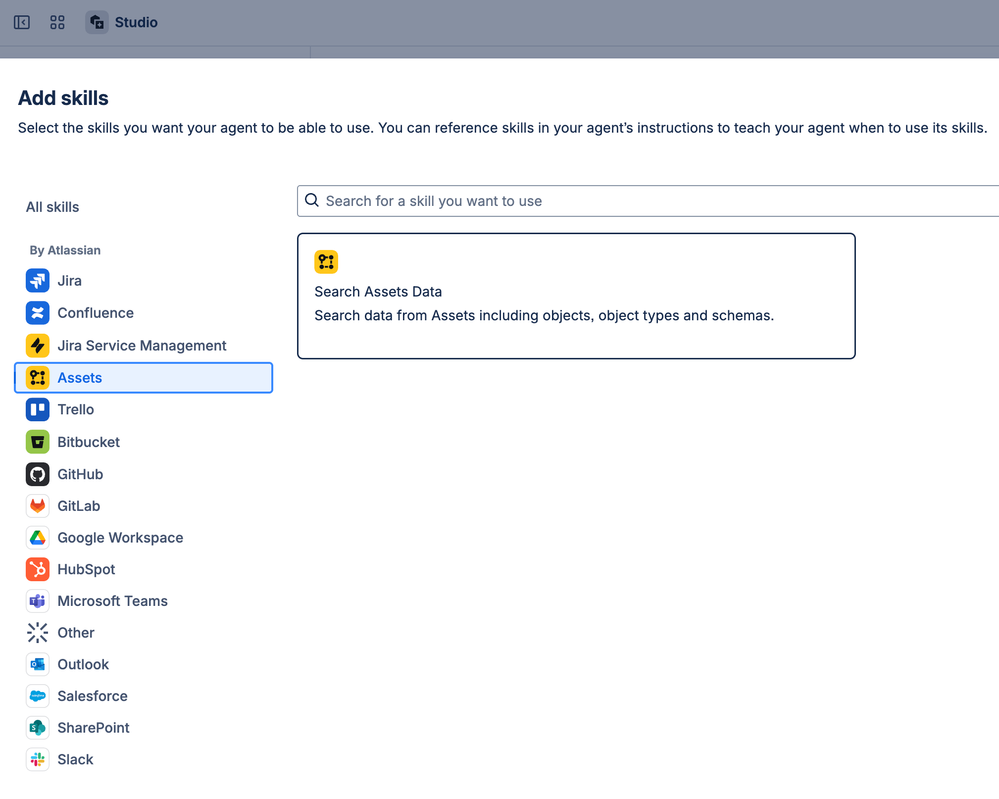Select the GitHub category label
Screen dimensions: 999x799
coord(80,474)
